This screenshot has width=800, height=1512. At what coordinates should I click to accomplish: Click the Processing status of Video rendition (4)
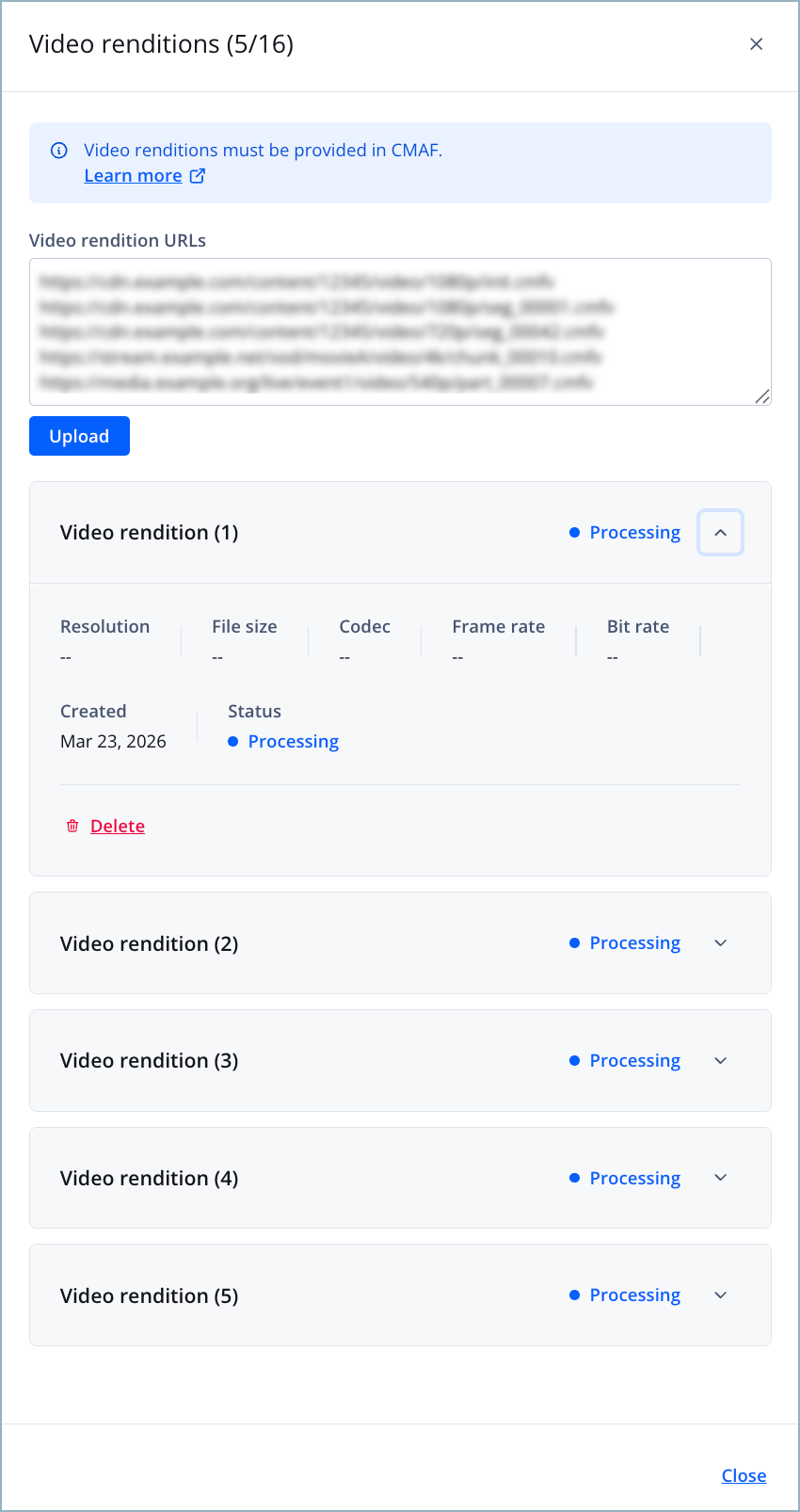click(x=625, y=1178)
